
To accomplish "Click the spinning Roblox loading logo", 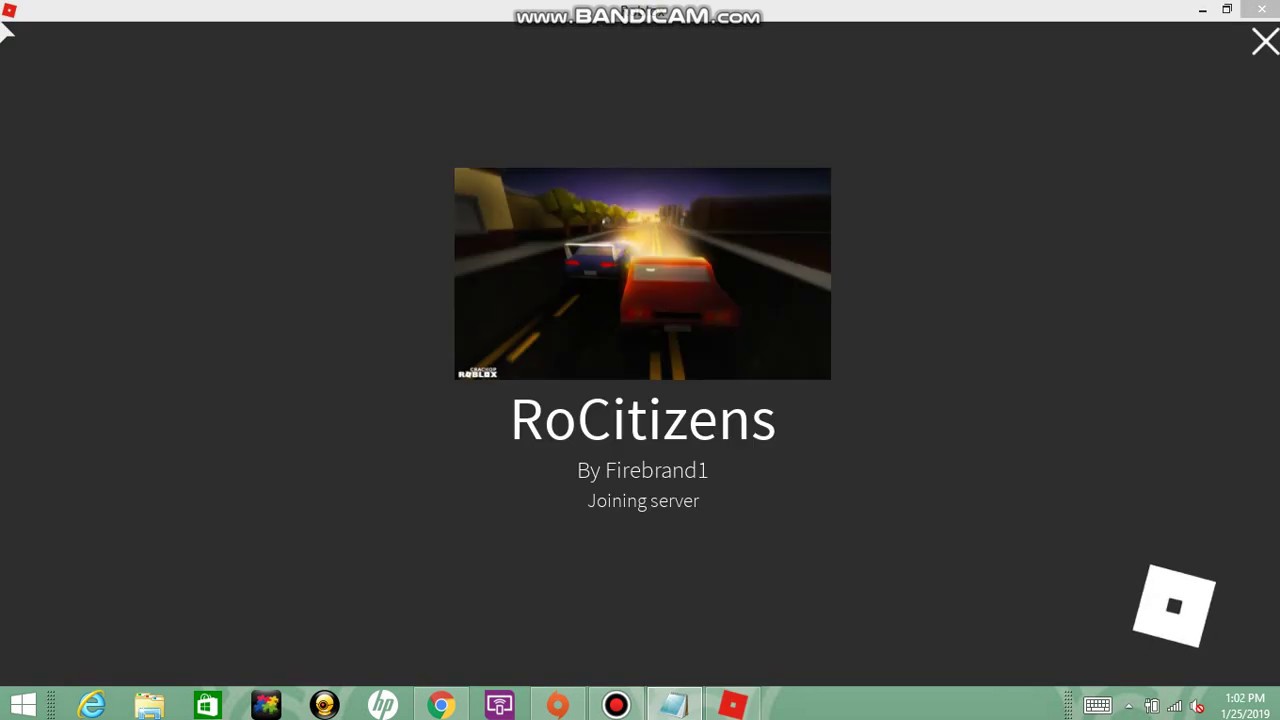I will (1174, 606).
